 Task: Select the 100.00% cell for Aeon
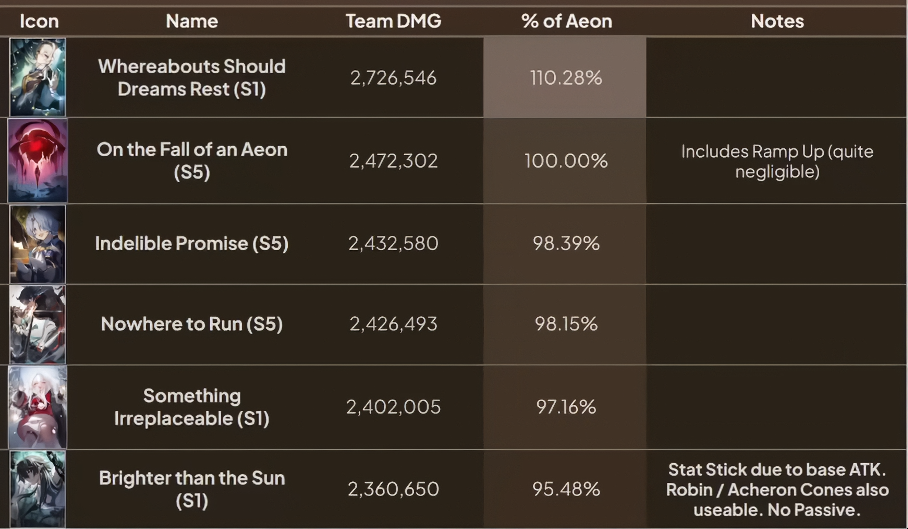[566, 161]
